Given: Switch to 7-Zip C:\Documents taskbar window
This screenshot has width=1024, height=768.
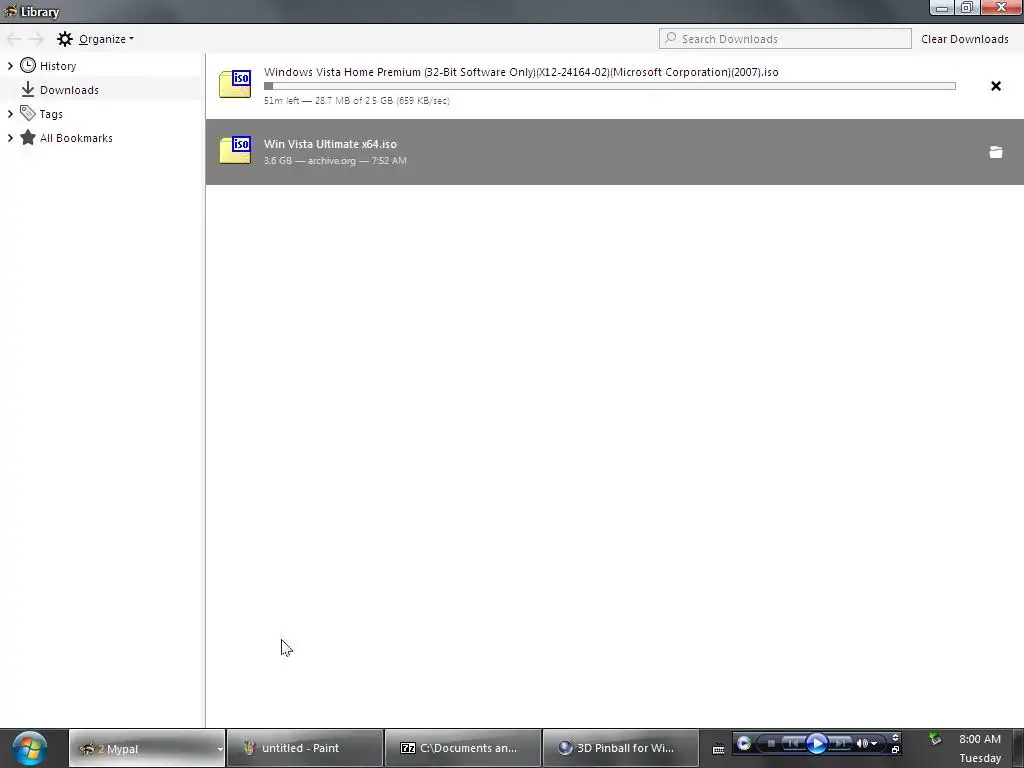Looking at the screenshot, I should point(462,748).
